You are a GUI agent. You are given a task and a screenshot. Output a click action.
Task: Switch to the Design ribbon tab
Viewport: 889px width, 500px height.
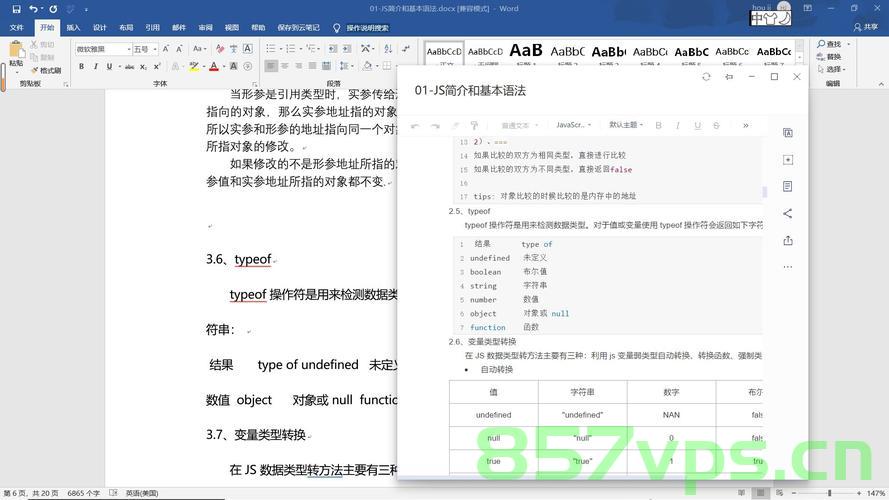[100, 27]
